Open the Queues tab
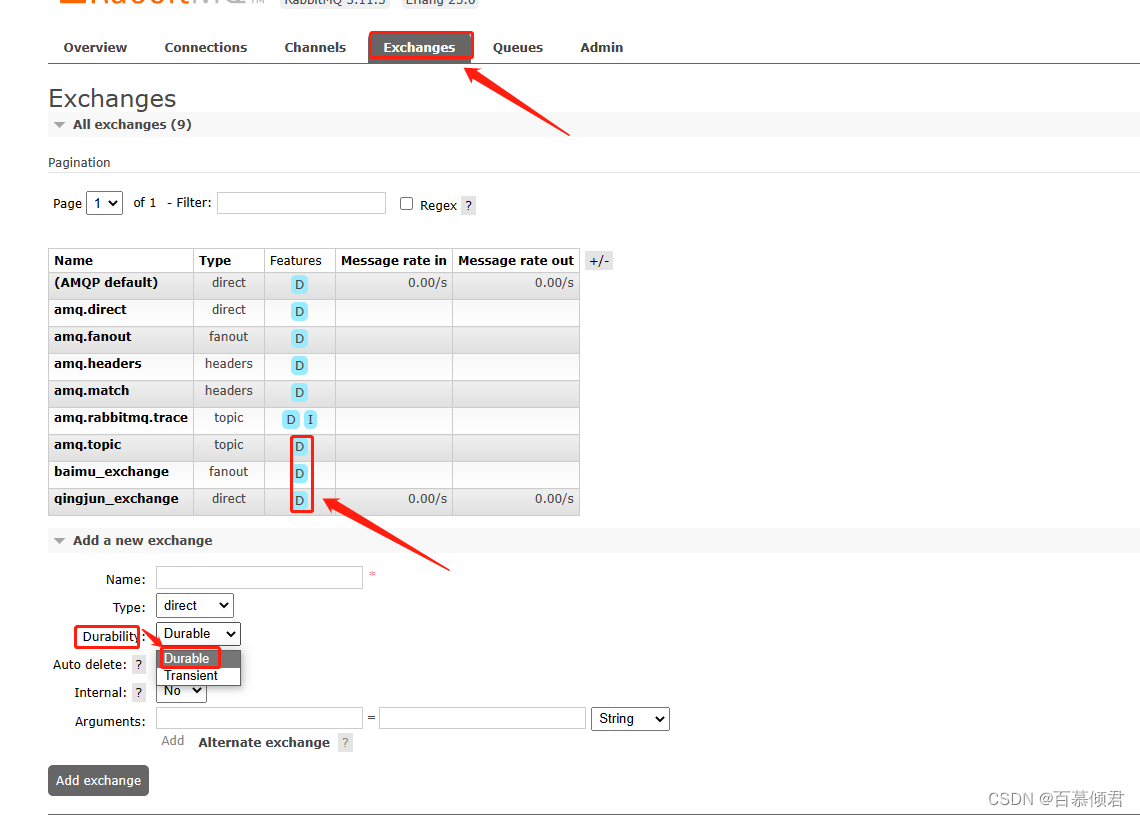Screen dimensions: 1140x817 click(518, 47)
